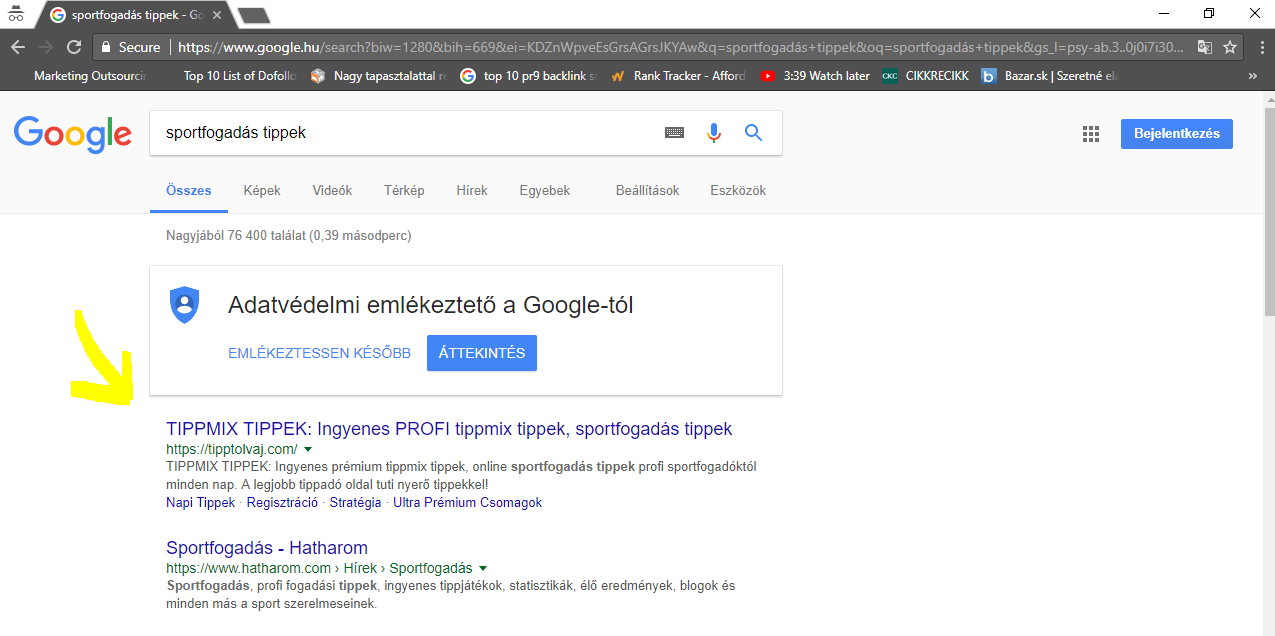Open a new browser tab
The height and width of the screenshot is (636, 1275).
click(x=254, y=15)
